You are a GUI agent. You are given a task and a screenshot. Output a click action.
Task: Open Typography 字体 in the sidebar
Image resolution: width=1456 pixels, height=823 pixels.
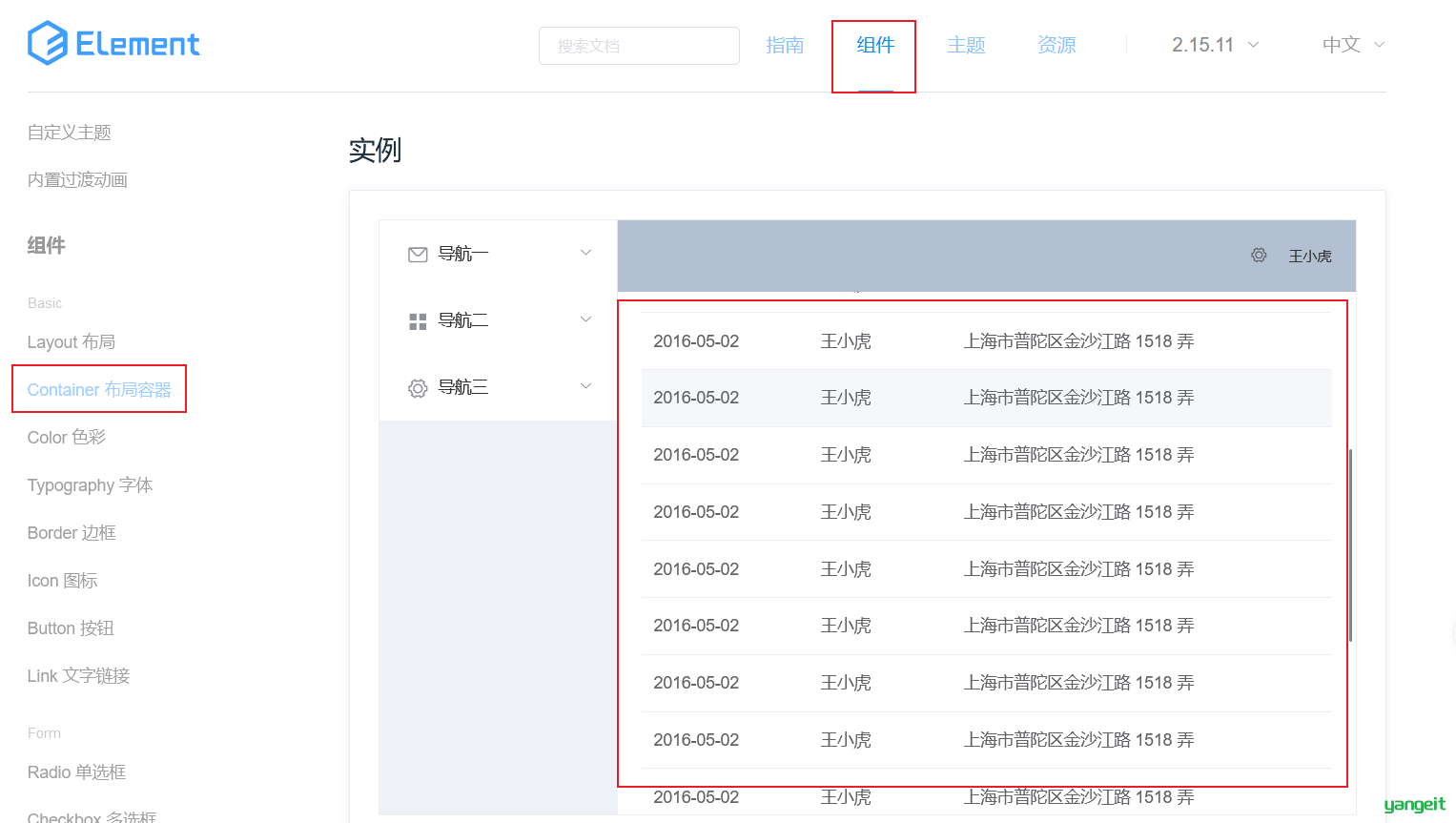[x=91, y=485]
